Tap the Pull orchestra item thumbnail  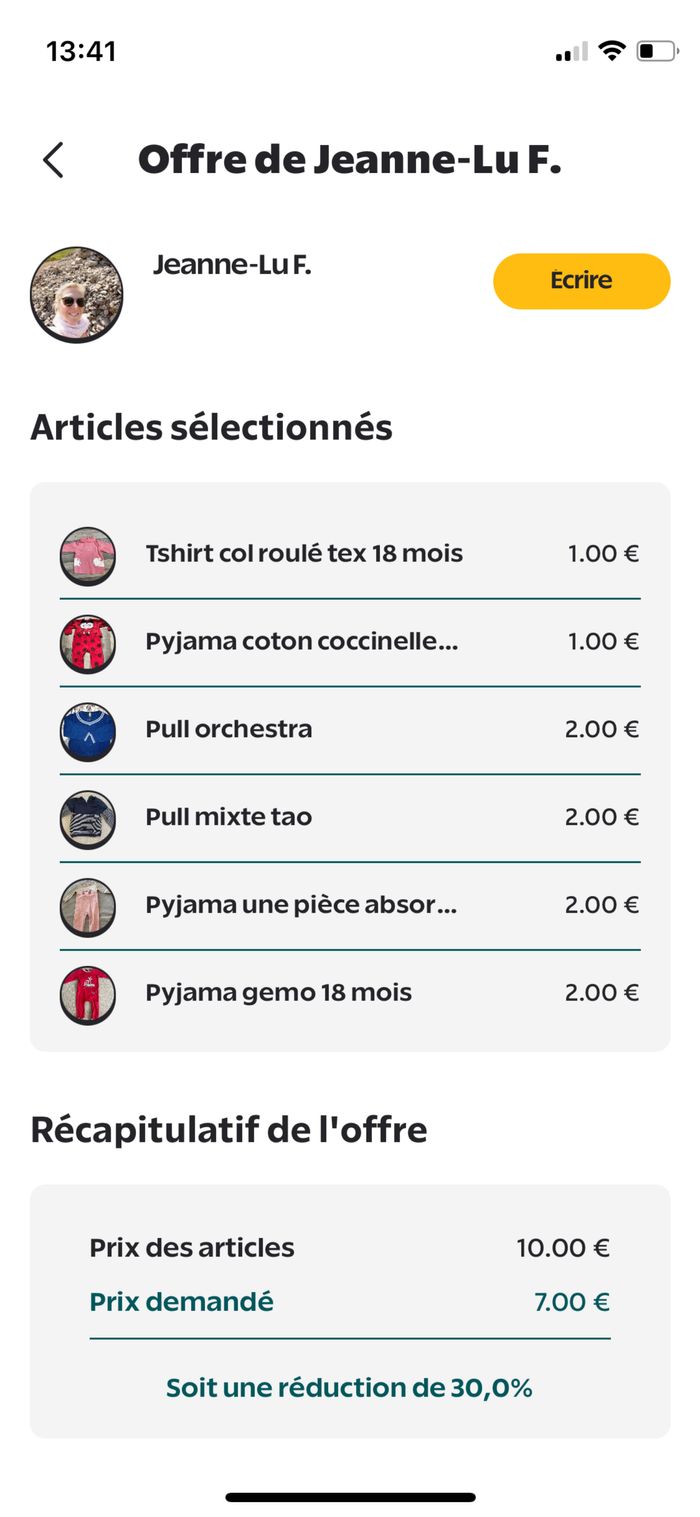(x=88, y=731)
